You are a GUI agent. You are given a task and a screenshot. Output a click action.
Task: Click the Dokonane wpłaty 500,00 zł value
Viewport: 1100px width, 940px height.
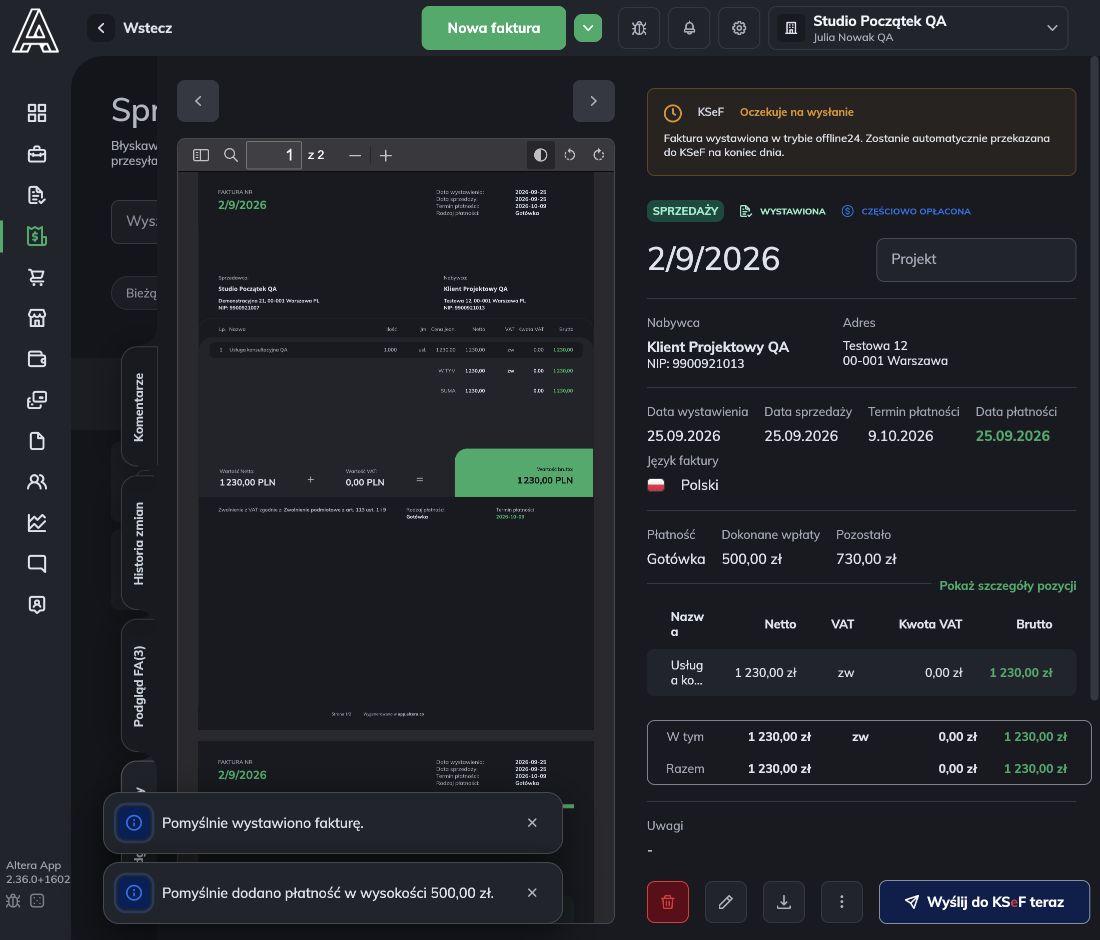(x=751, y=559)
